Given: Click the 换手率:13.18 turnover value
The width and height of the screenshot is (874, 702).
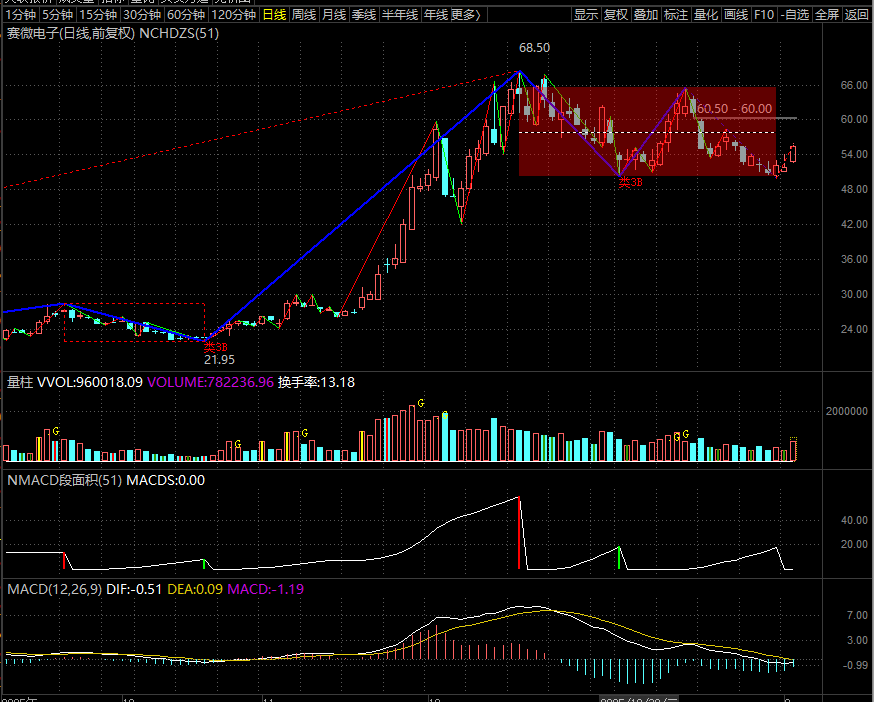Looking at the screenshot, I should (x=317, y=383).
